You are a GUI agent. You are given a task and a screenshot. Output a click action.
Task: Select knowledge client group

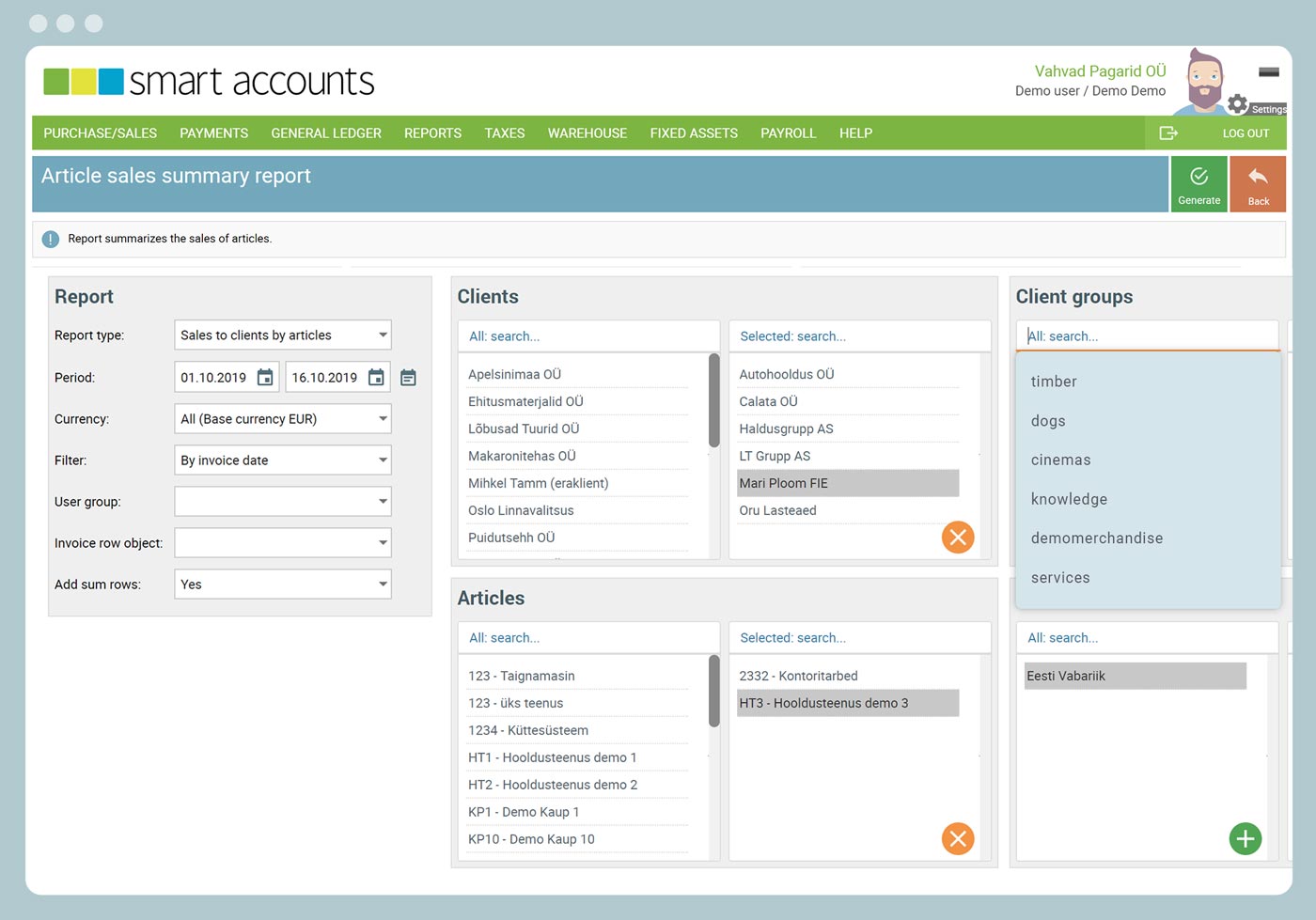point(1069,499)
